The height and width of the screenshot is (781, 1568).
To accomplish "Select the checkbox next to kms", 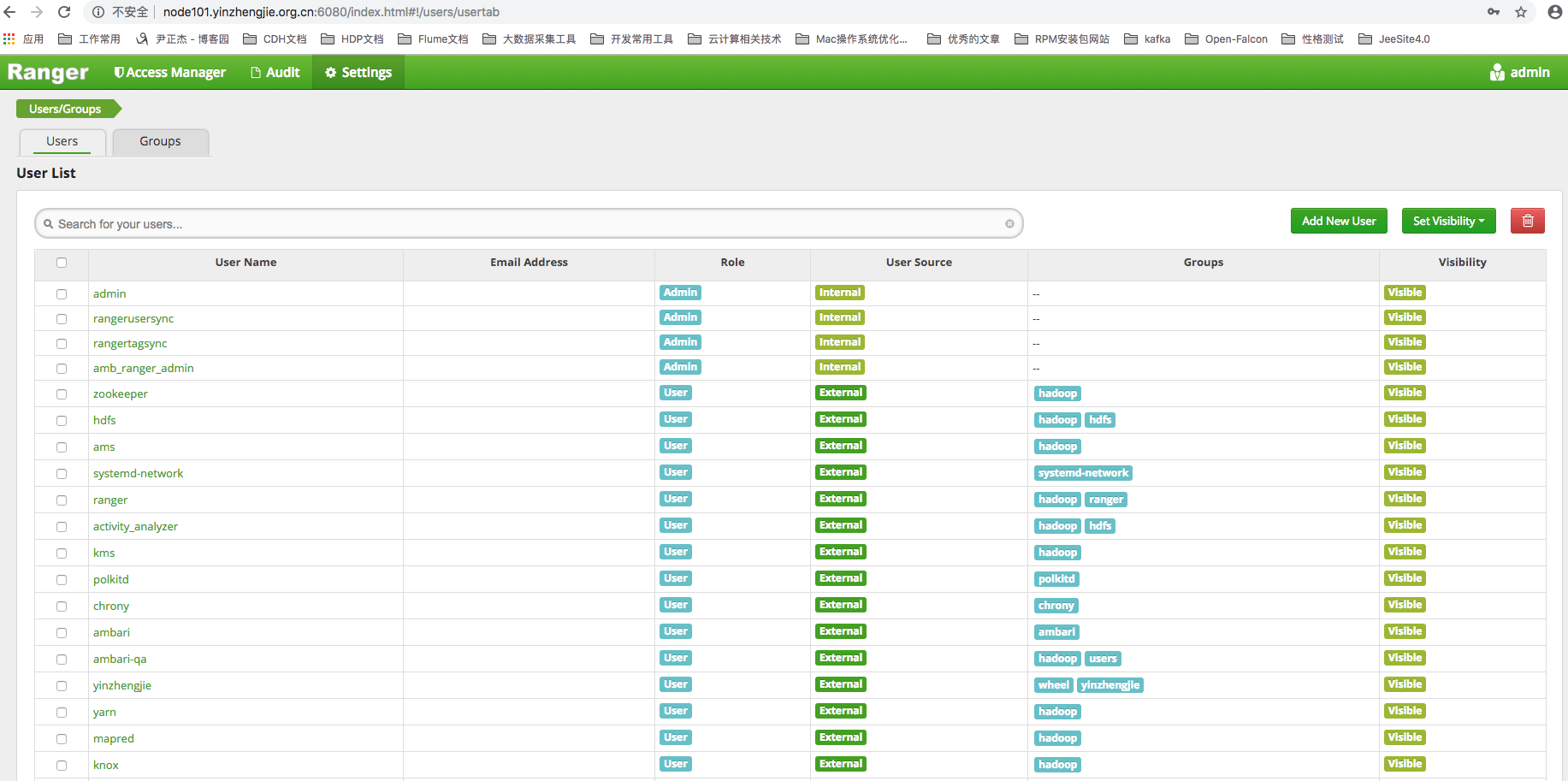I will tap(62, 553).
